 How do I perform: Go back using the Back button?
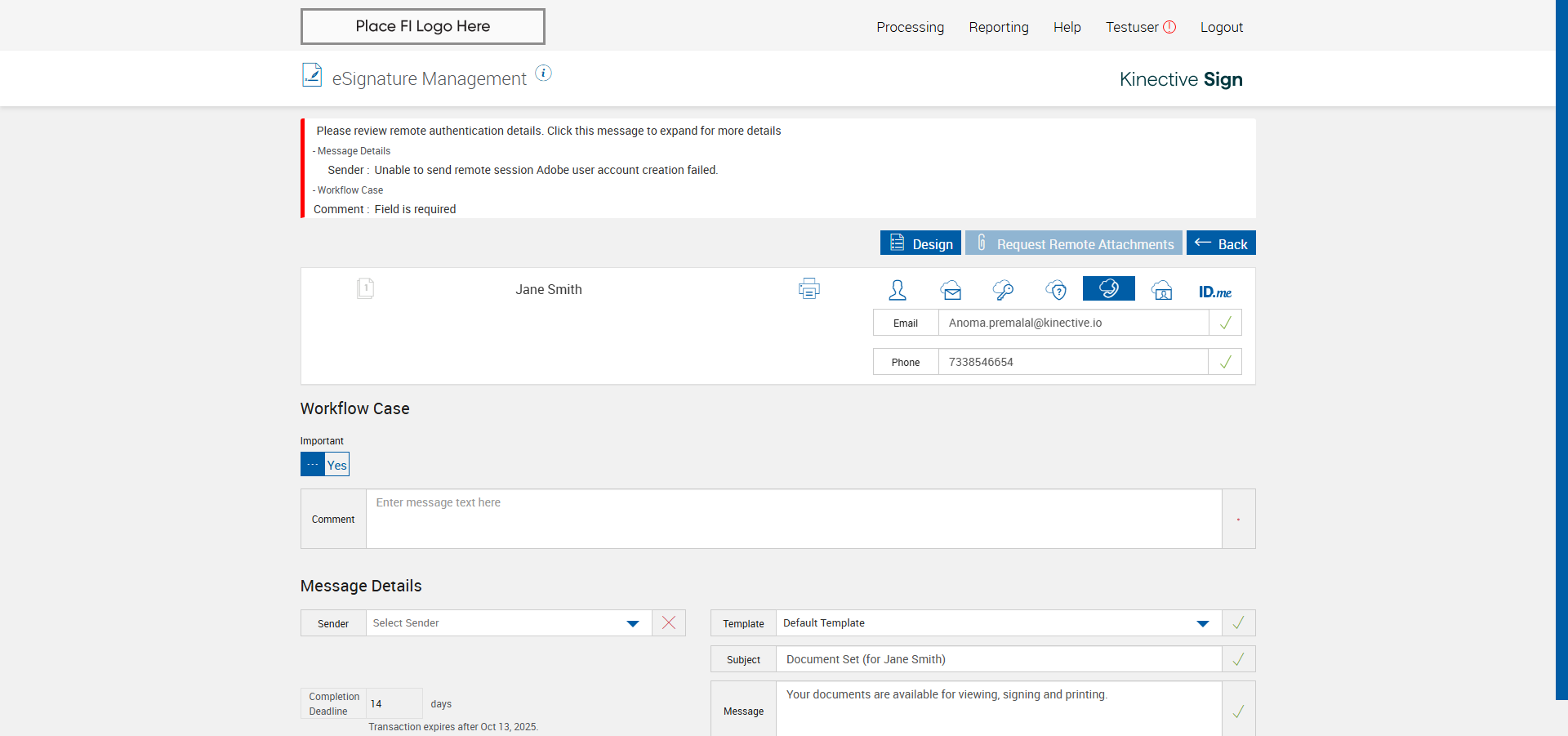[x=1221, y=243]
